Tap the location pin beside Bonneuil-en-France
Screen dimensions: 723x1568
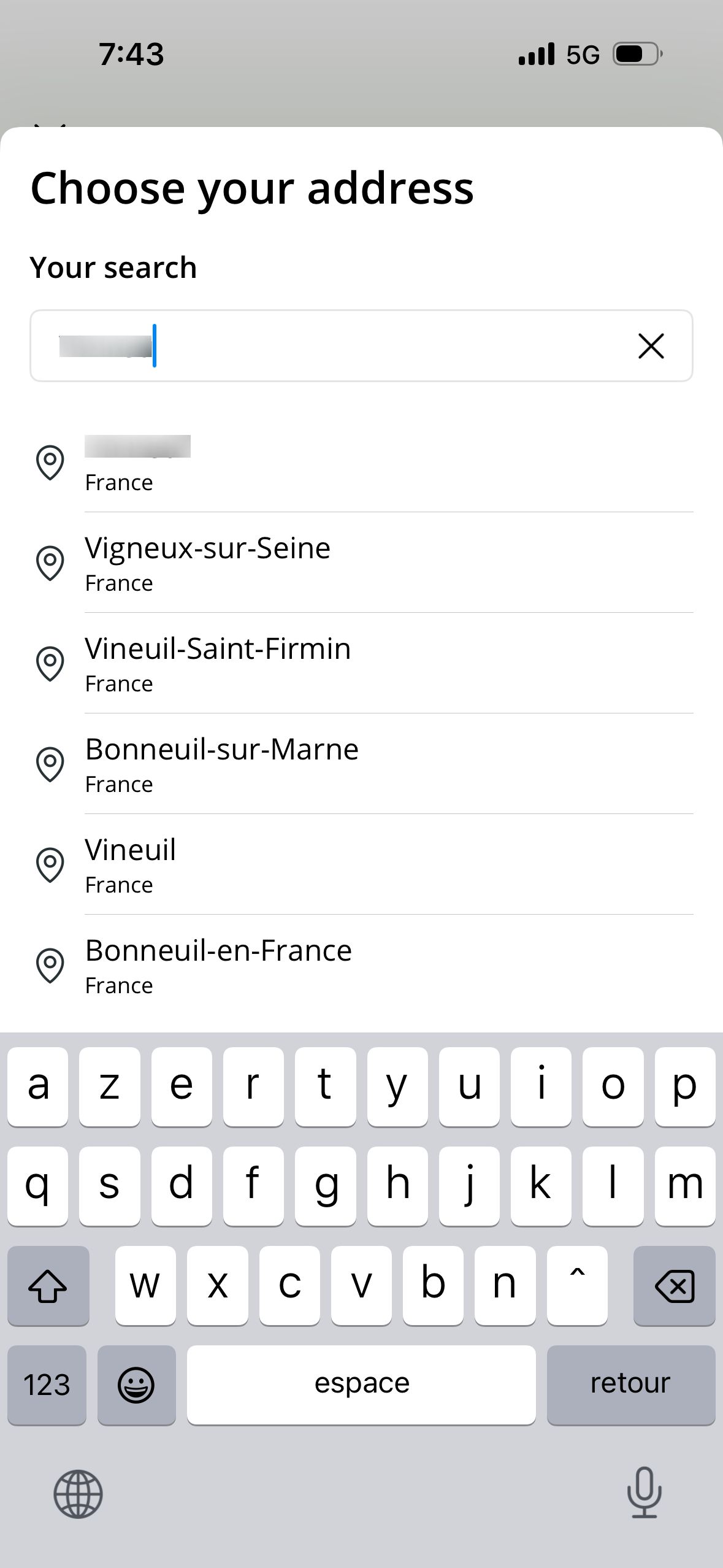click(50, 965)
